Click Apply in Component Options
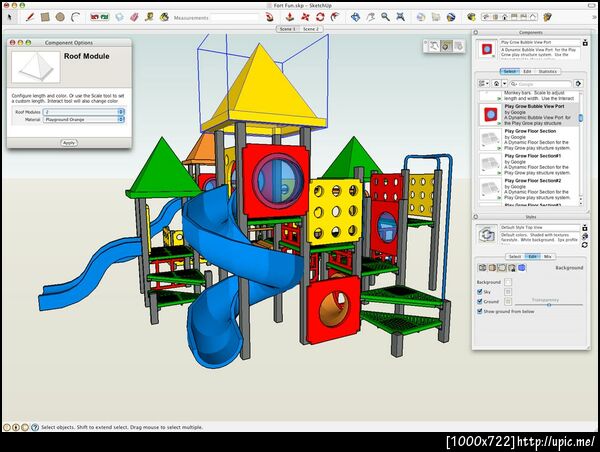Image resolution: width=600 pixels, height=452 pixels. [69, 143]
